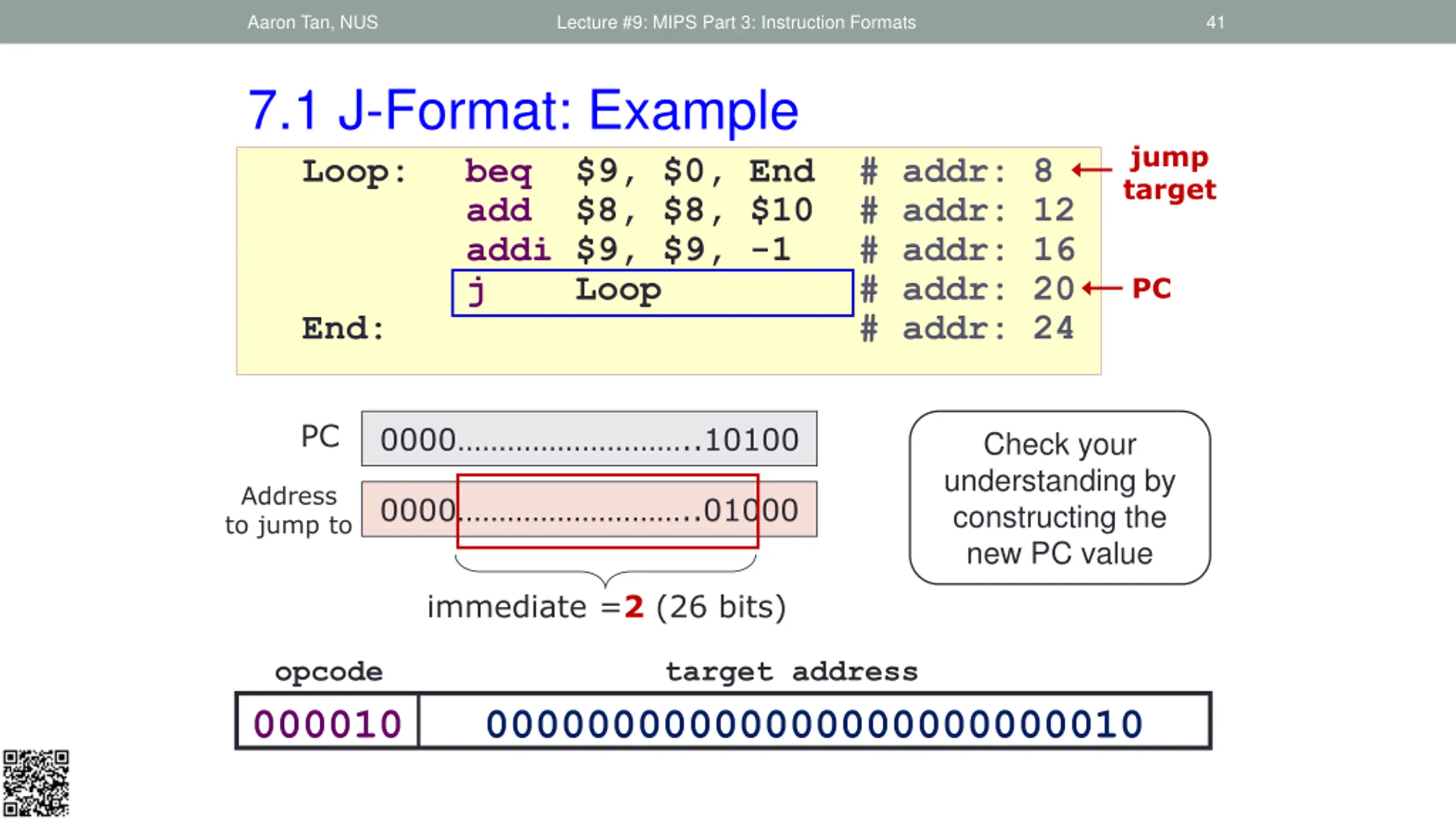Image resolution: width=1456 pixels, height=819 pixels.
Task: Click the red arrow pointing to PC
Action: pyautogui.click(x=1102, y=288)
